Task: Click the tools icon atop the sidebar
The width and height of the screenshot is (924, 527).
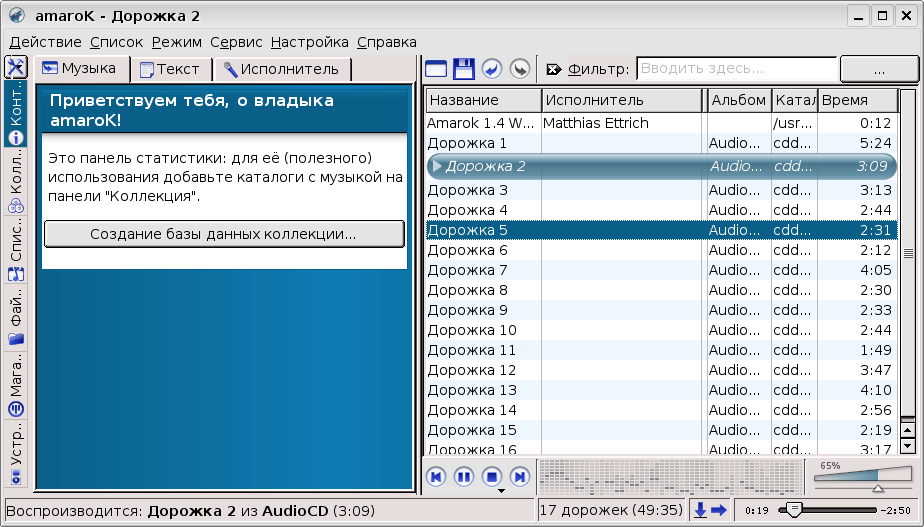Action: (16, 67)
